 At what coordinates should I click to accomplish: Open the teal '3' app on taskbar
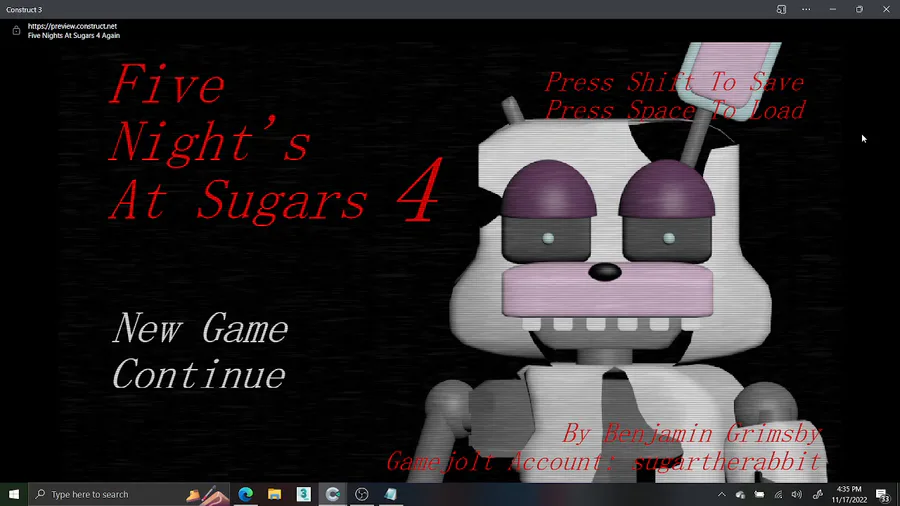(x=304, y=494)
